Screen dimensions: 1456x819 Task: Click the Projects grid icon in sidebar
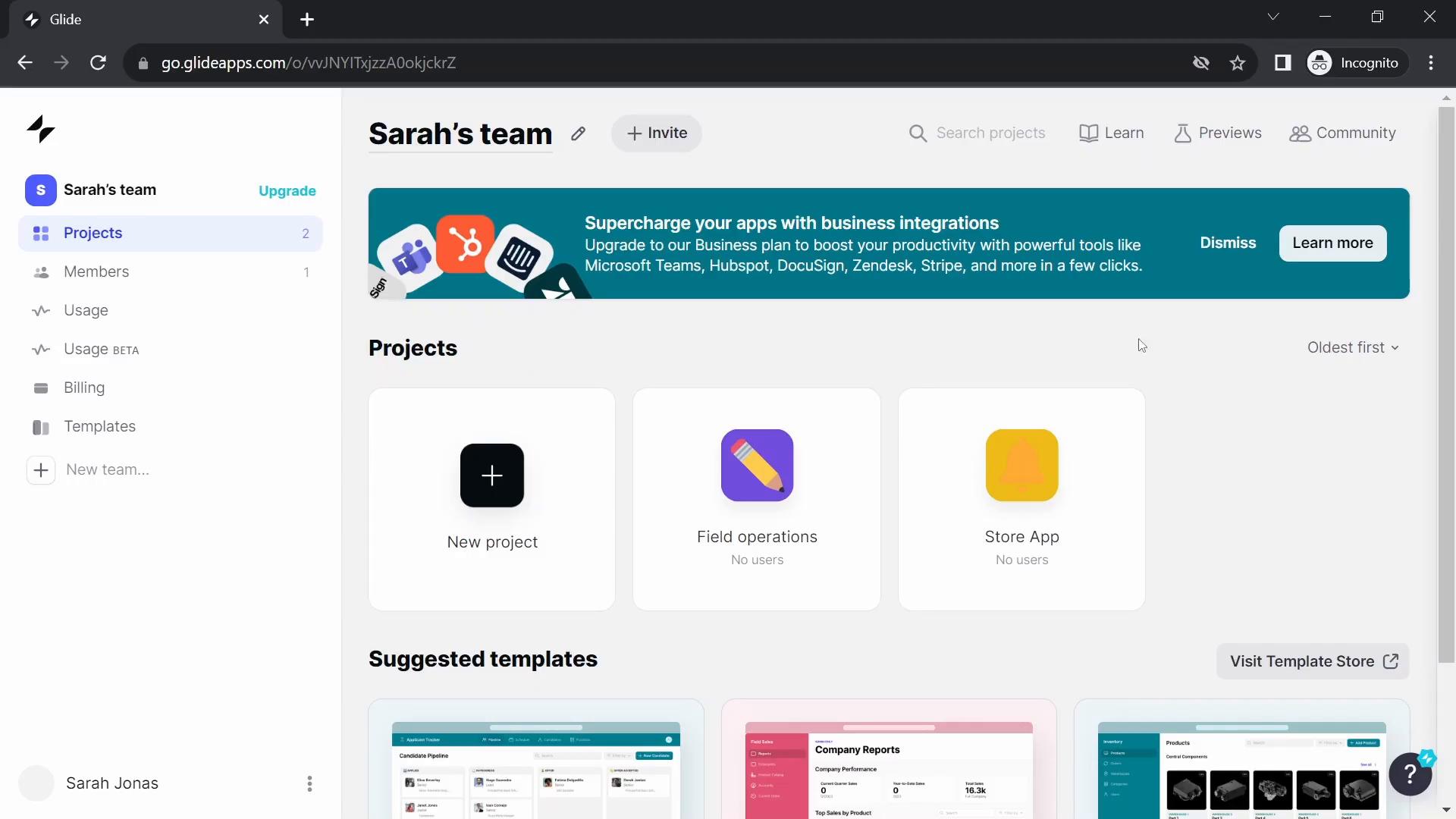tap(40, 233)
